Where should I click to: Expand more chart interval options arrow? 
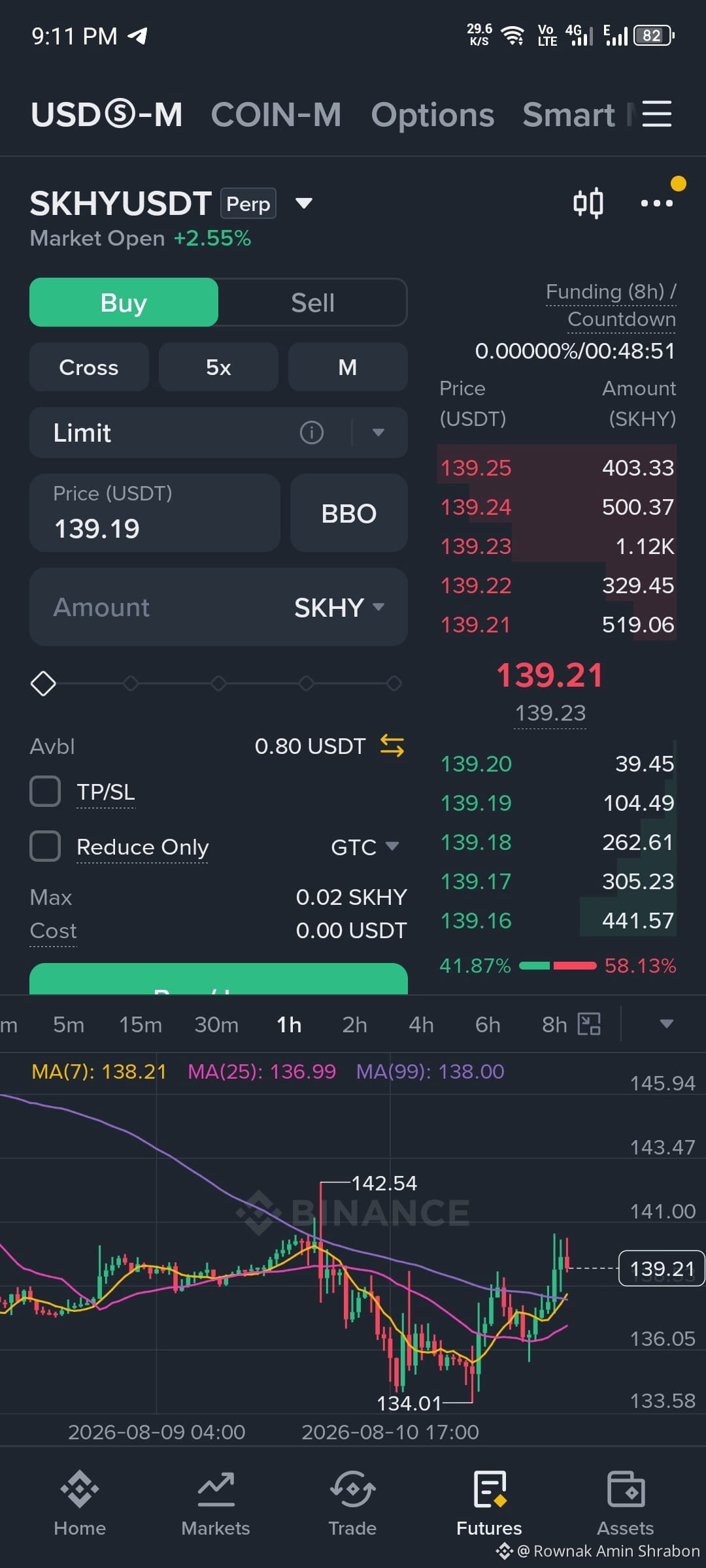point(666,1024)
